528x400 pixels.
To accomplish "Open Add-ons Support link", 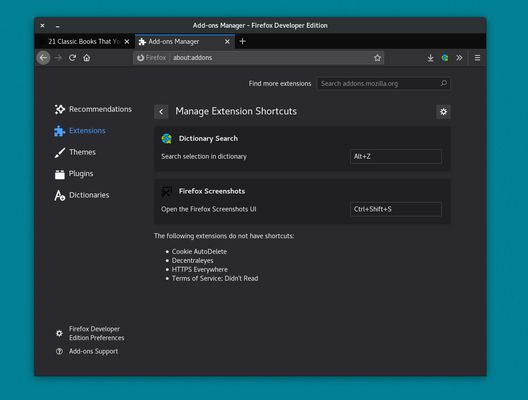I will 94,352.
